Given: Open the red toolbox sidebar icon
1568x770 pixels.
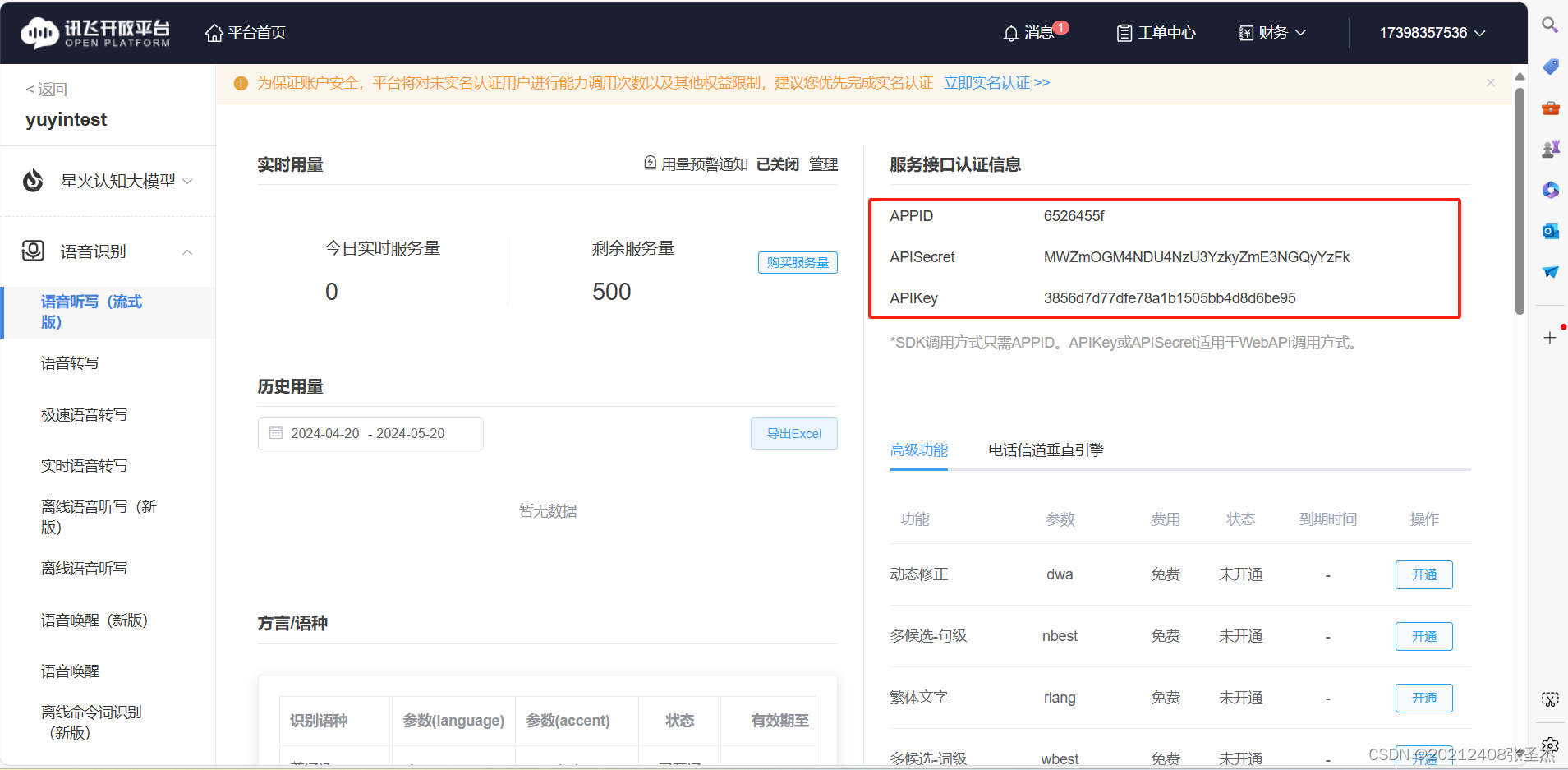Looking at the screenshot, I should (1550, 108).
